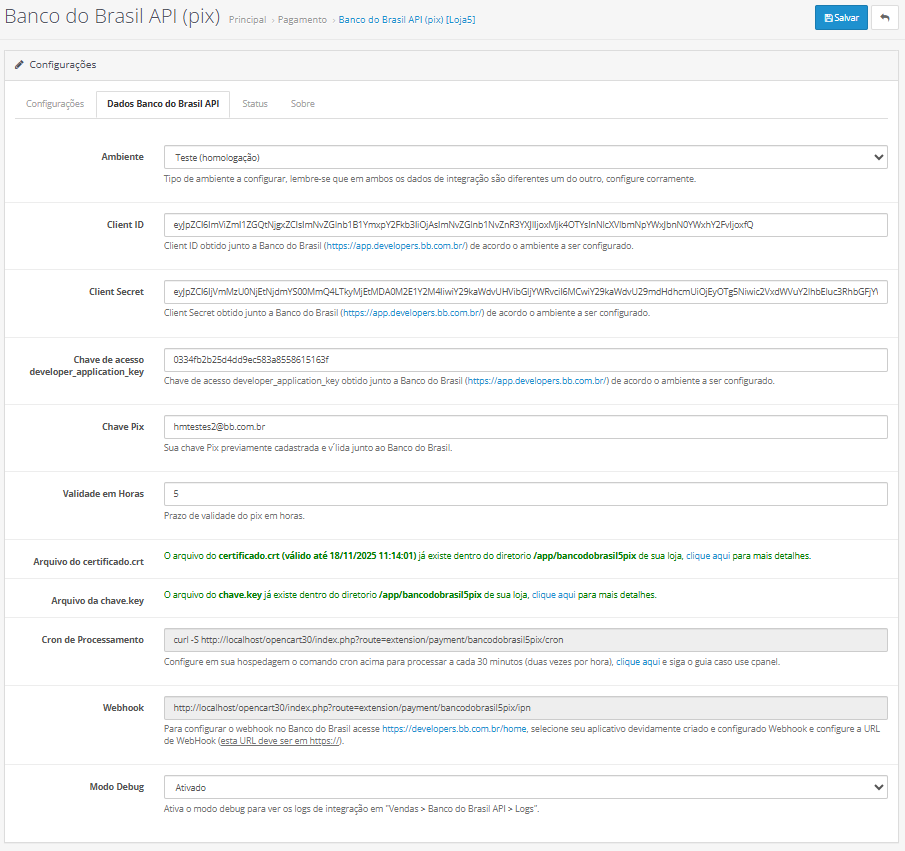Viewport: 905px width, 851px height.
Task: Click the 'Arquivo do certificado.crt' label
Action: point(88,562)
